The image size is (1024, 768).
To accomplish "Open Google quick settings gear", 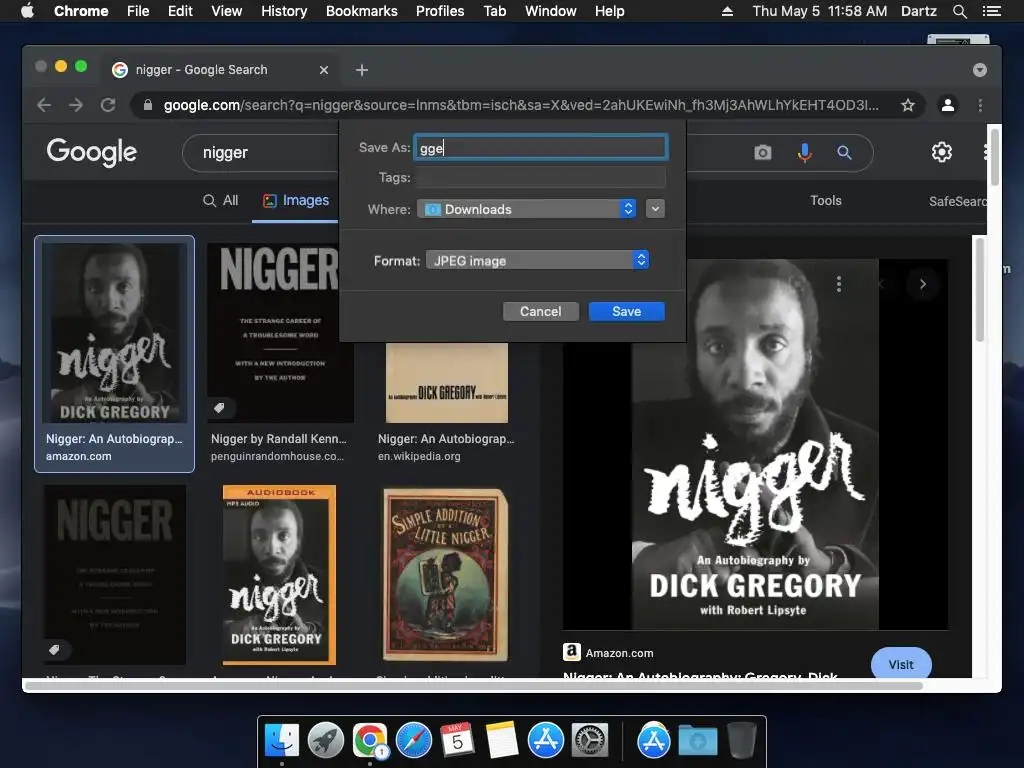I will click(942, 152).
